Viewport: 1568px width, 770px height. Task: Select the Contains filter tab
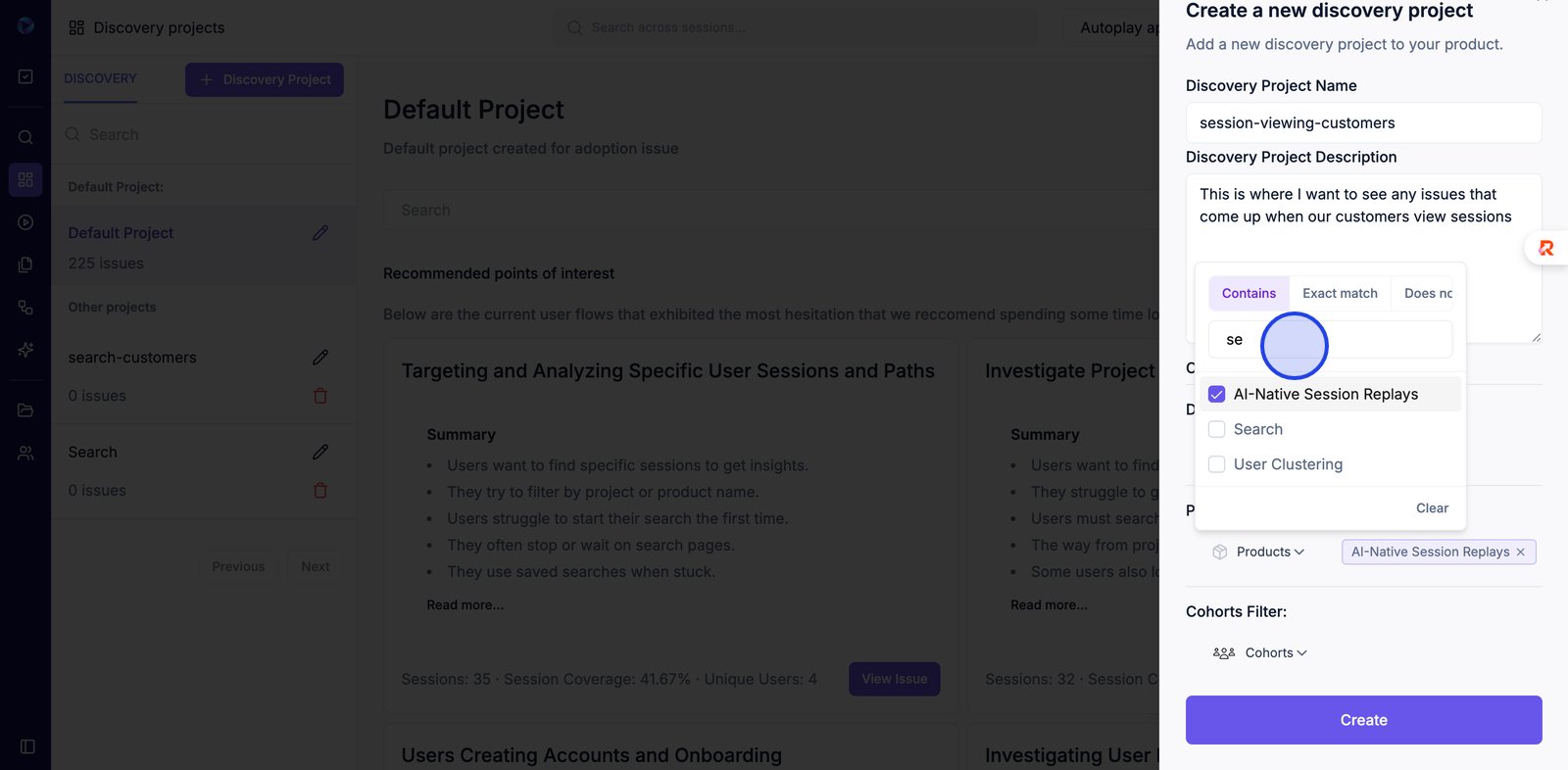pyautogui.click(x=1249, y=293)
